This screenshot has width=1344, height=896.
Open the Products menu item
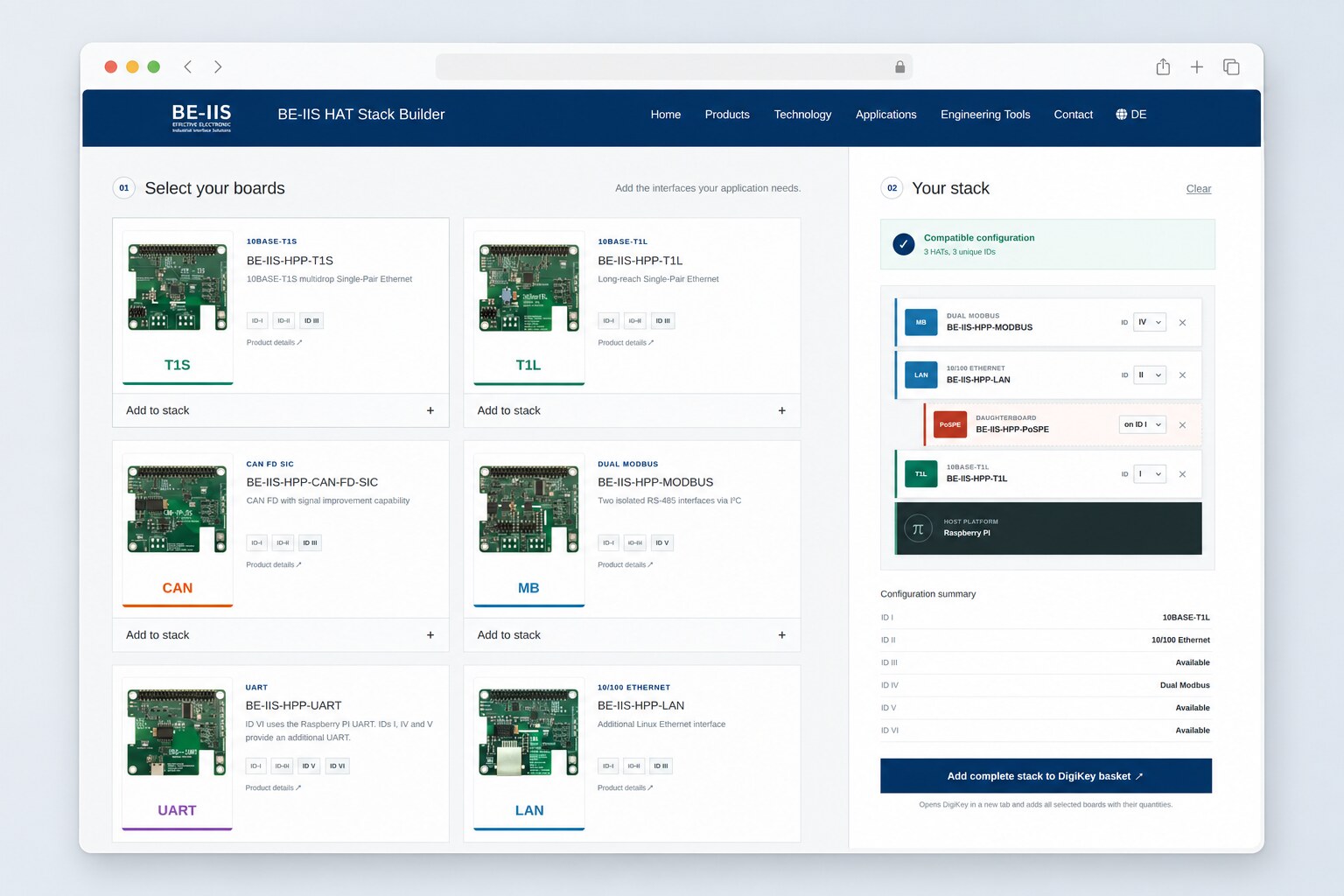coord(727,115)
